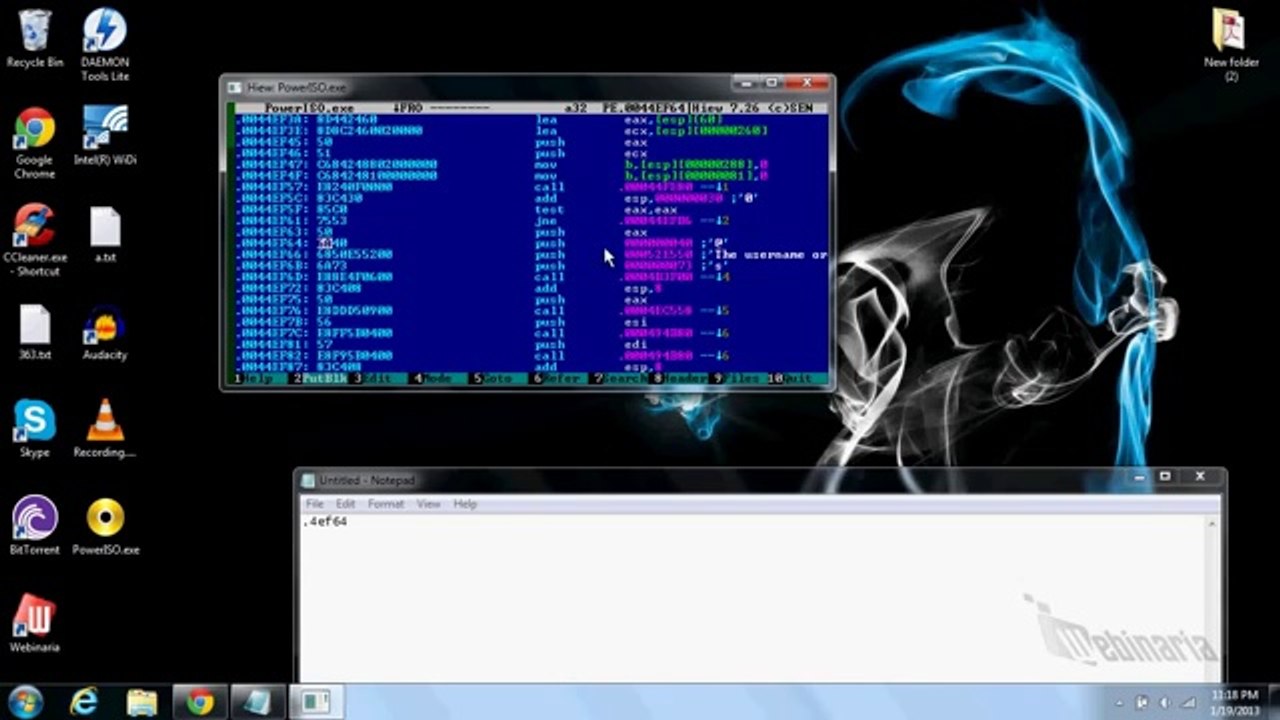The image size is (1280, 720).
Task: Open the taskbar clock showing 11:18 PM
Action: [x=1234, y=702]
